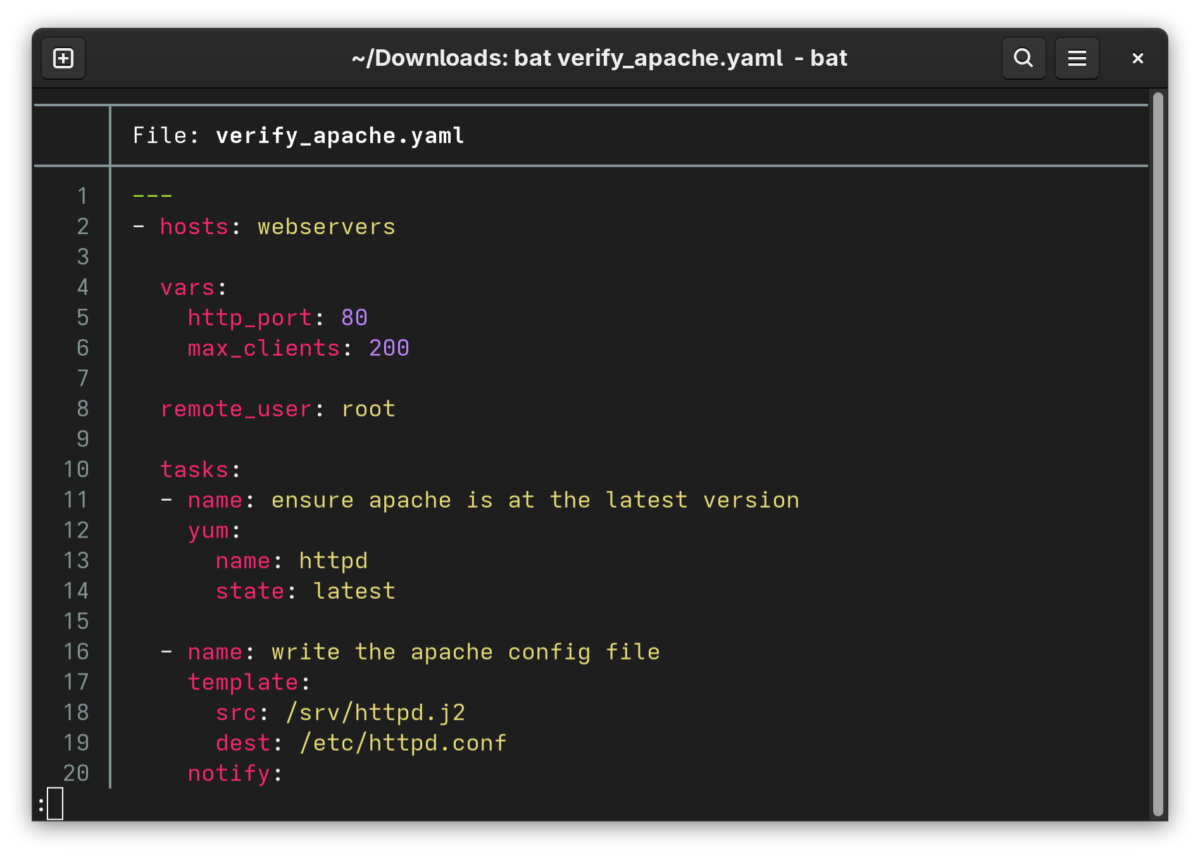1200x857 pixels.
Task: Click the 'dest' key on line 19
Action: tap(243, 743)
